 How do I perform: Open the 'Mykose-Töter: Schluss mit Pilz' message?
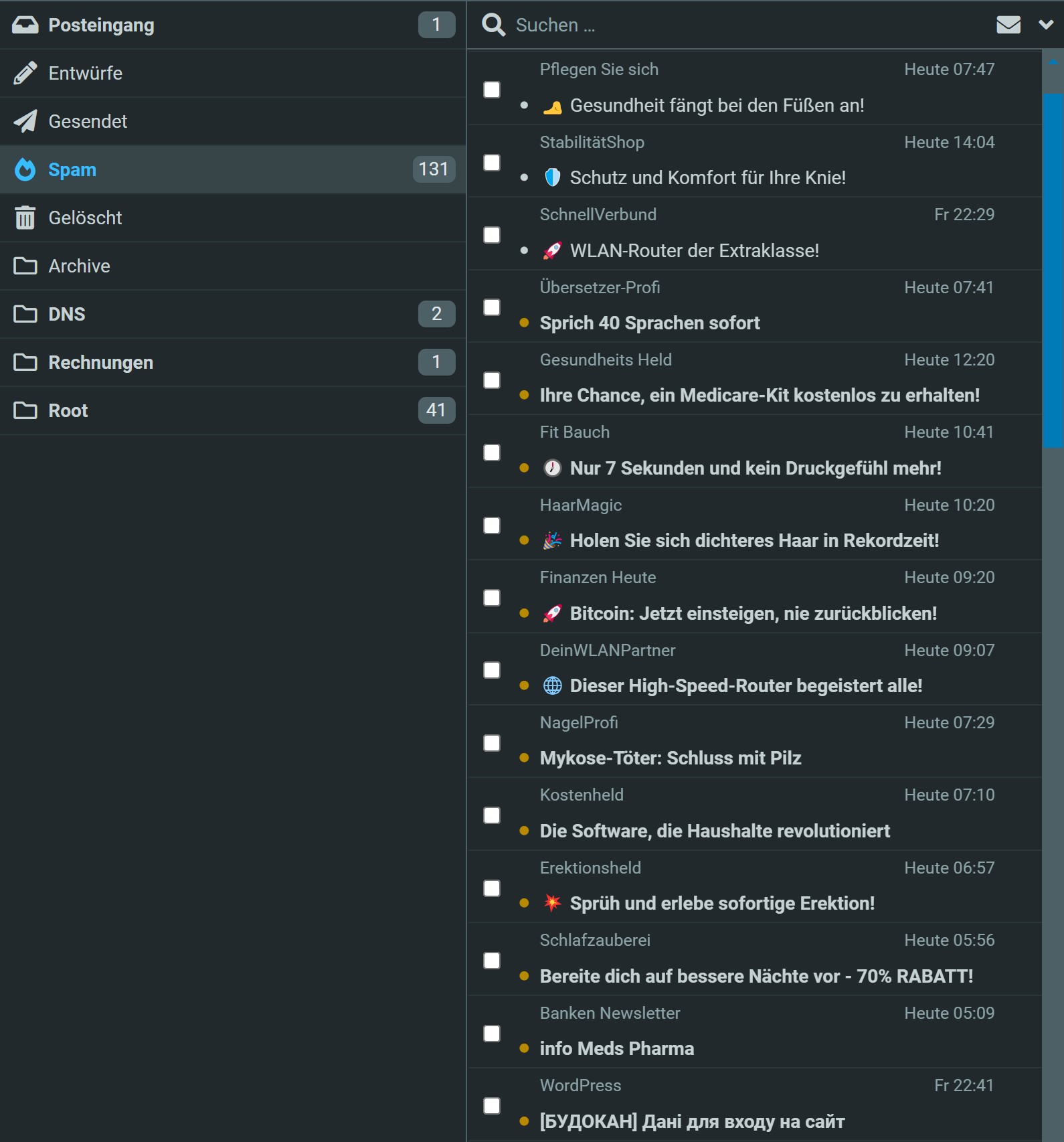pos(670,758)
